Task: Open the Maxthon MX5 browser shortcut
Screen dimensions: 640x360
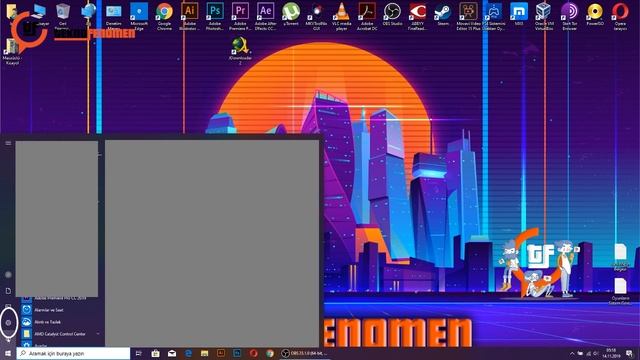Action: point(519,15)
